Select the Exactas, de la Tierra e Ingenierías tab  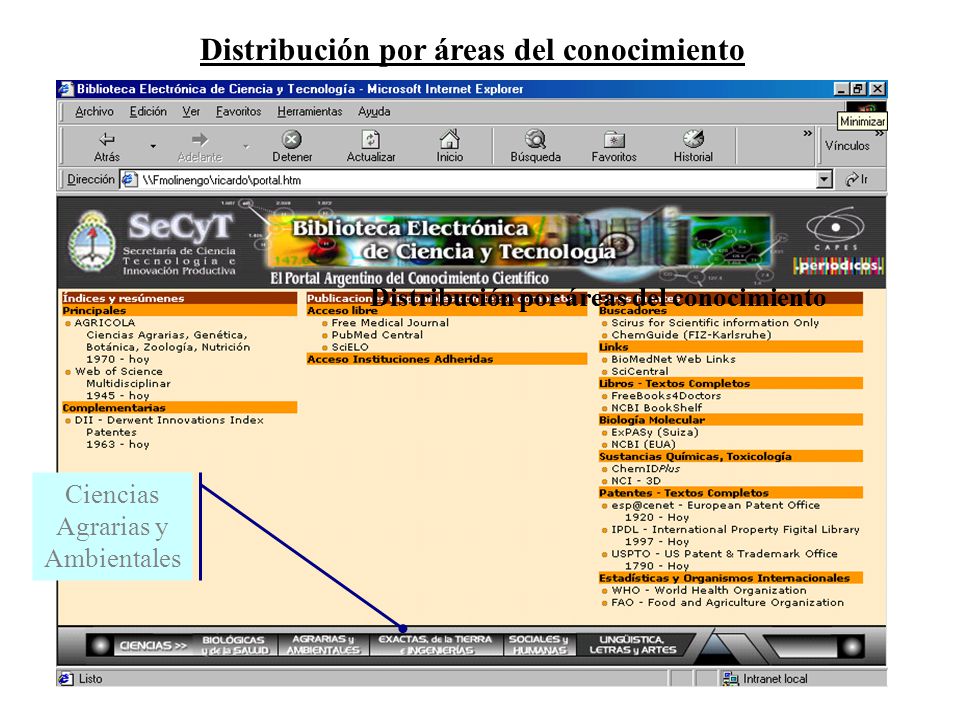(x=435, y=645)
